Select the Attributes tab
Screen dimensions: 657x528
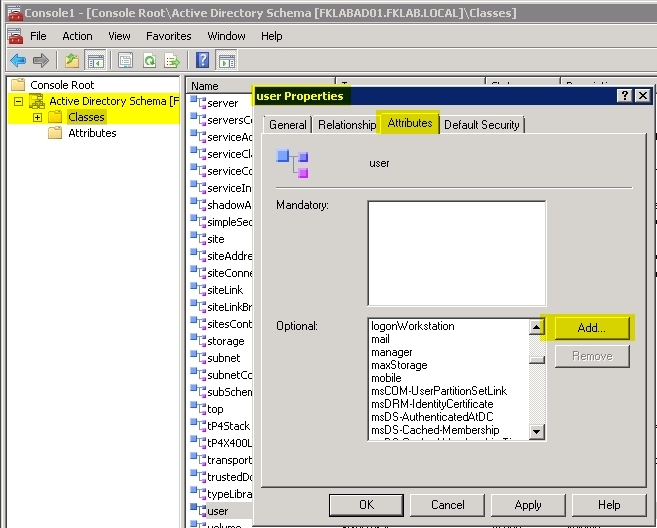tap(409, 123)
